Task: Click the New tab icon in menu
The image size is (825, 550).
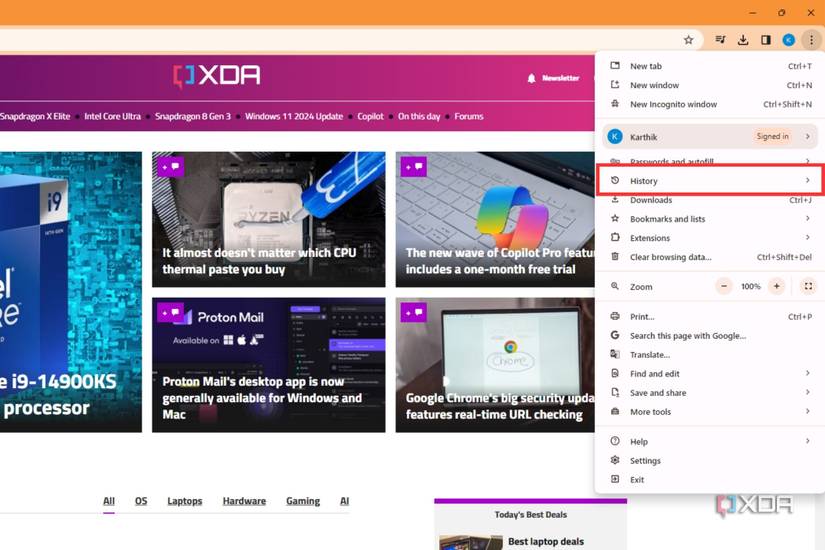Action: 615,66
